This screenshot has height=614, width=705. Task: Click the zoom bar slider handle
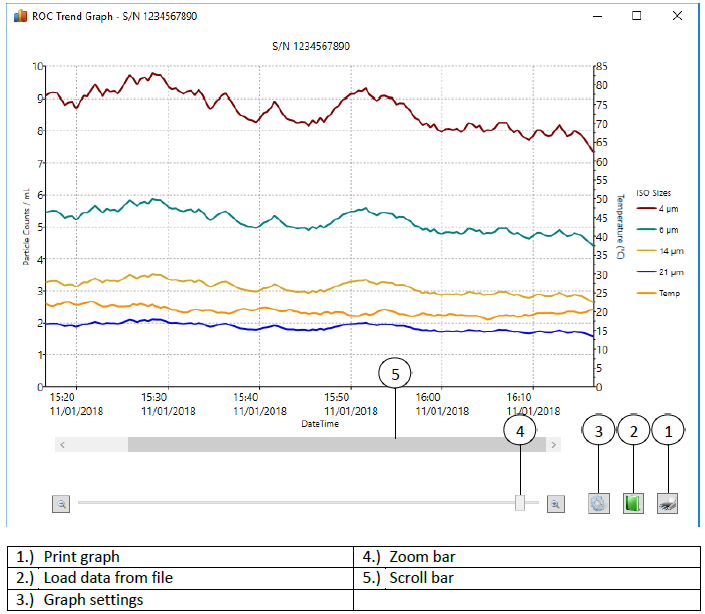[x=520, y=503]
